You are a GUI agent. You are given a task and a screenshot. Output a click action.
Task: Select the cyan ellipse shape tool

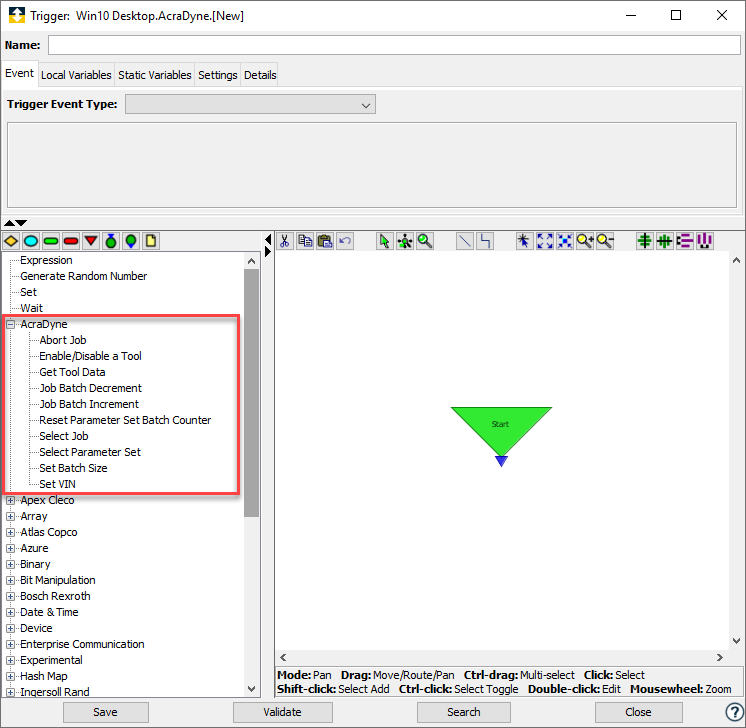pyautogui.click(x=31, y=241)
